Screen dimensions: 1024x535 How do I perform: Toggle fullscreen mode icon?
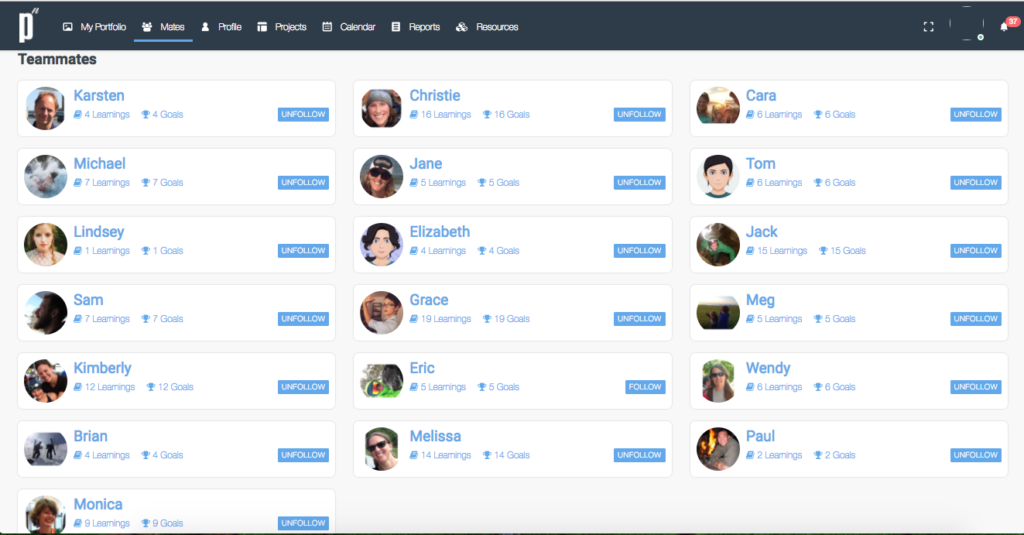(x=929, y=27)
